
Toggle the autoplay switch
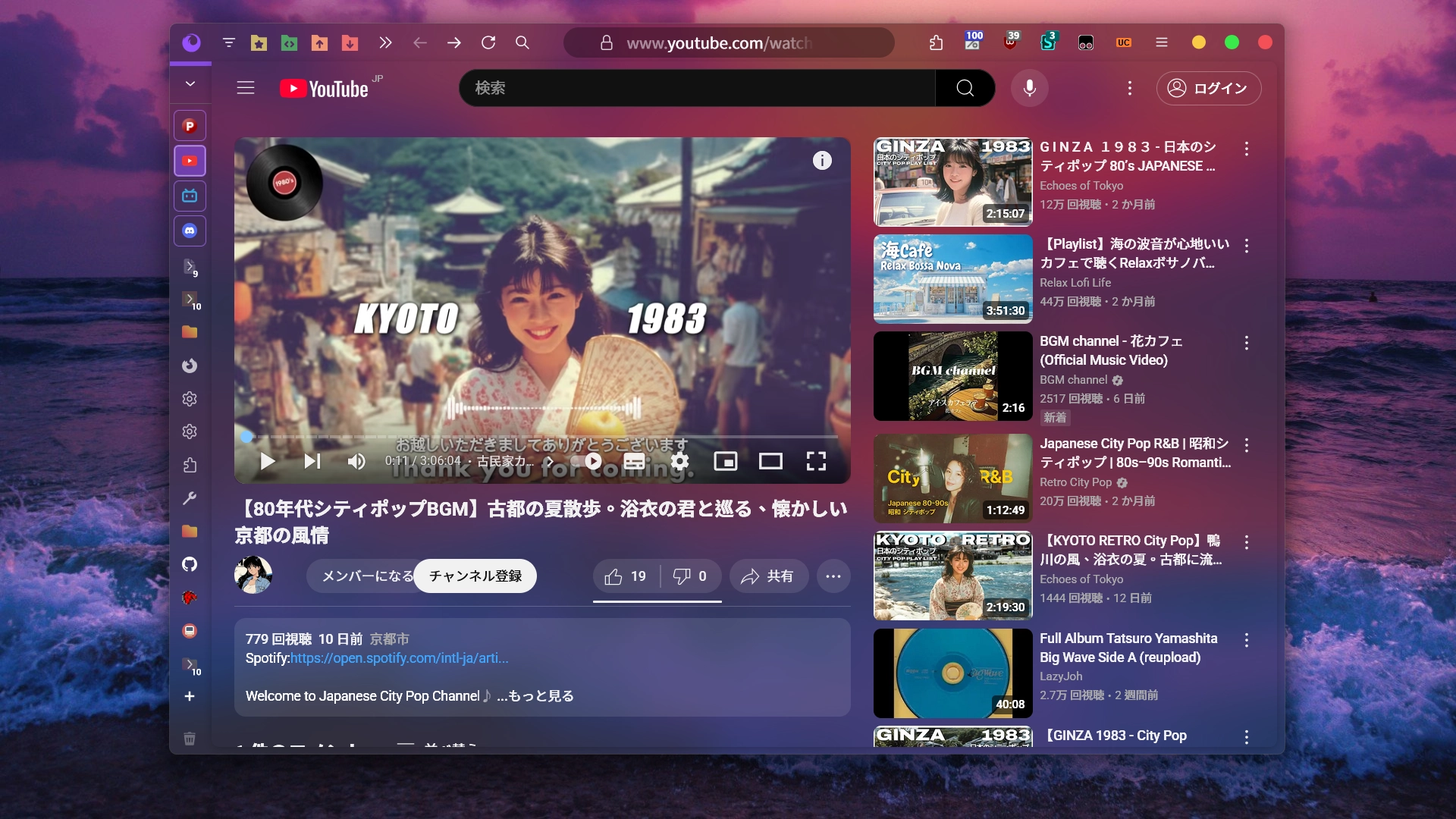(x=588, y=461)
